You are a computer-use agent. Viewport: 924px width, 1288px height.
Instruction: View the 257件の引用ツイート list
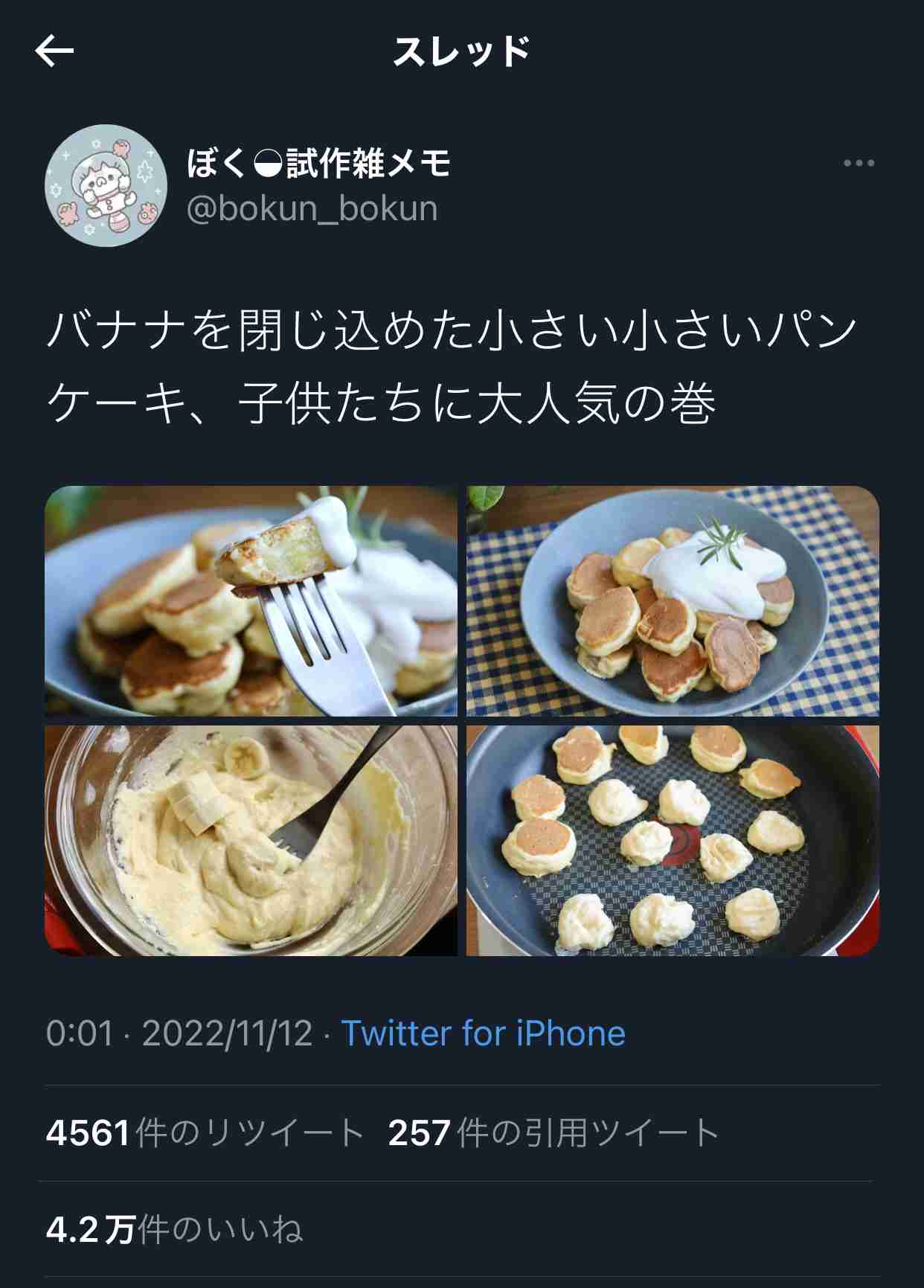pos(554,1133)
